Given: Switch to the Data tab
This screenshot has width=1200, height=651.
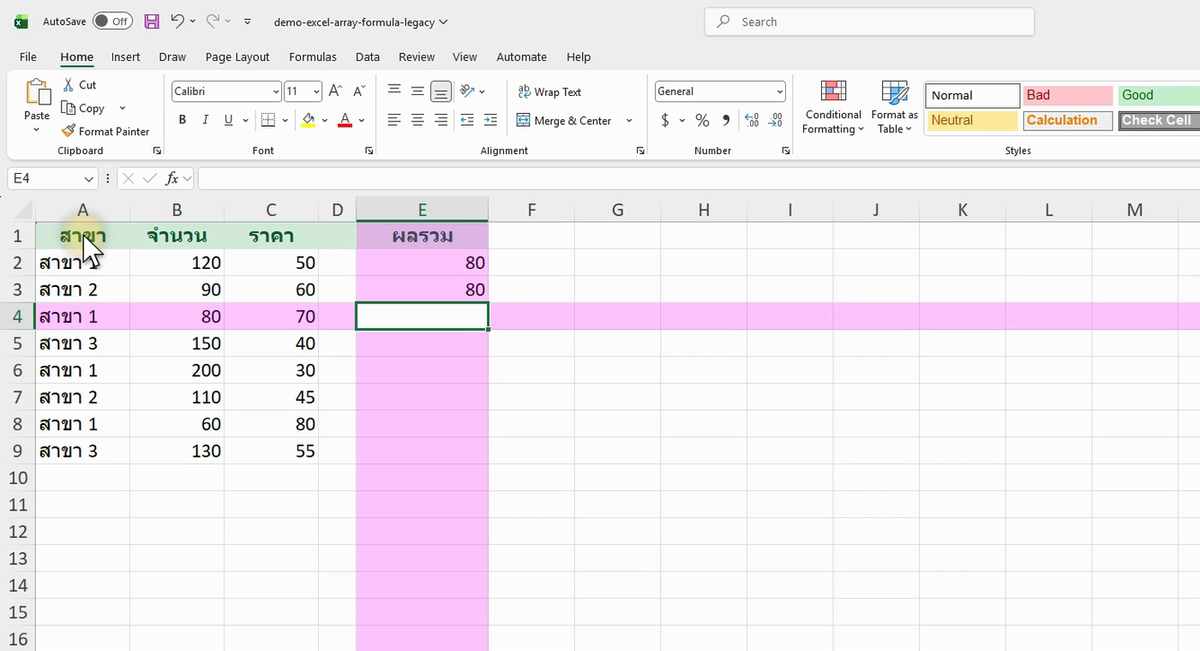Looking at the screenshot, I should tap(367, 57).
